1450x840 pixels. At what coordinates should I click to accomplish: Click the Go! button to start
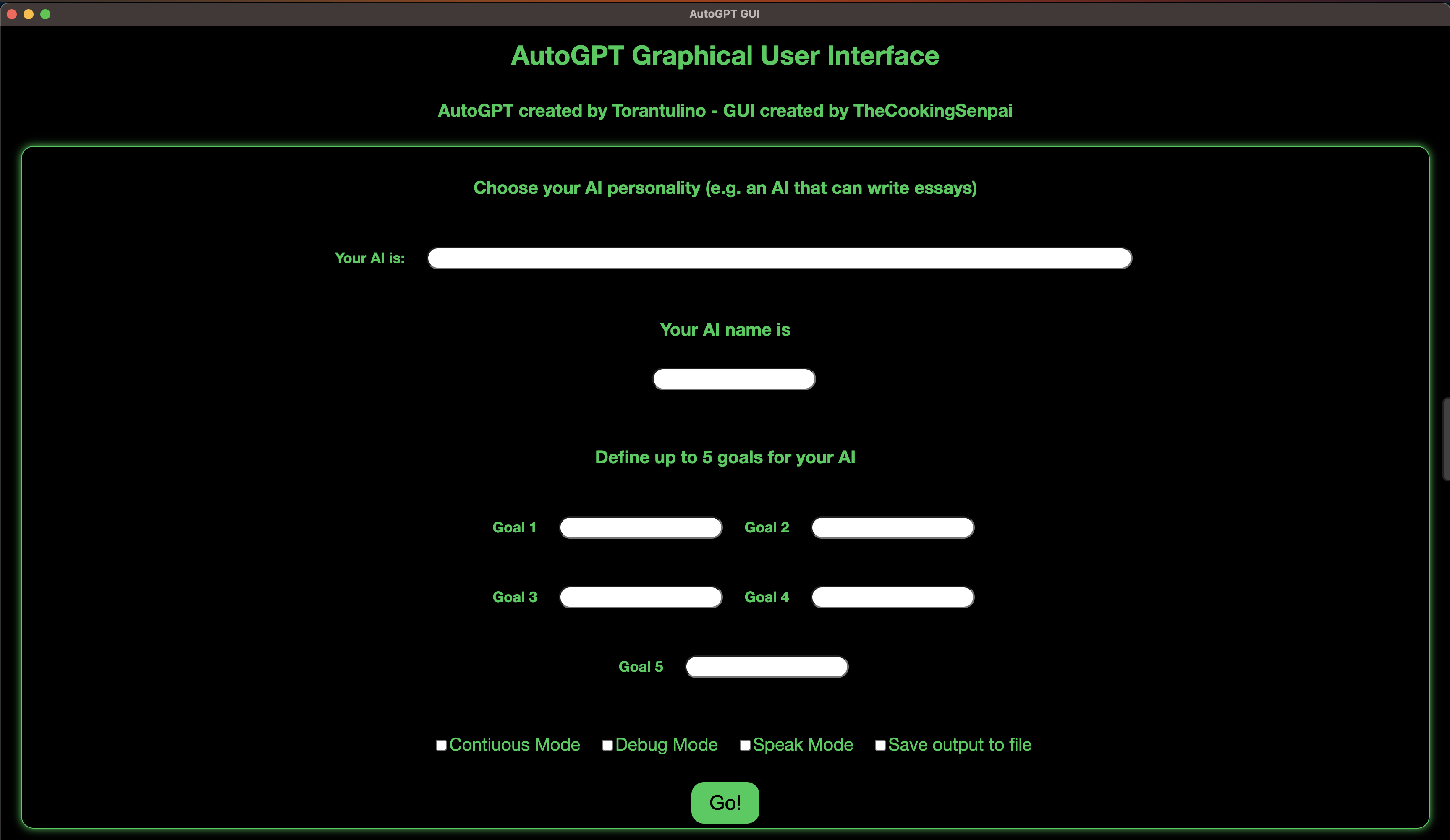[x=725, y=802]
